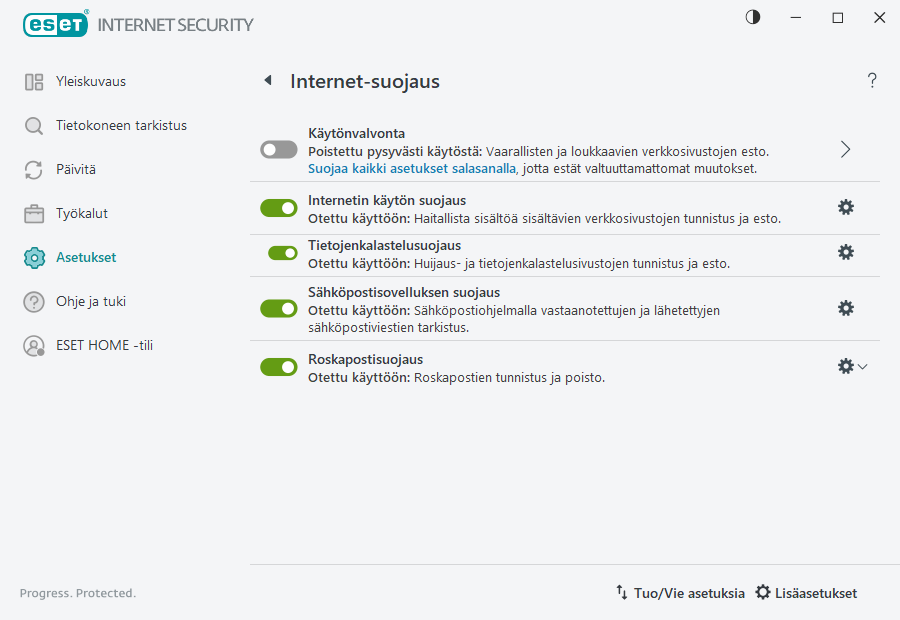Collapse Internet-suojaus with the back arrow
Image resolution: width=900 pixels, height=620 pixels.
pyautogui.click(x=268, y=81)
